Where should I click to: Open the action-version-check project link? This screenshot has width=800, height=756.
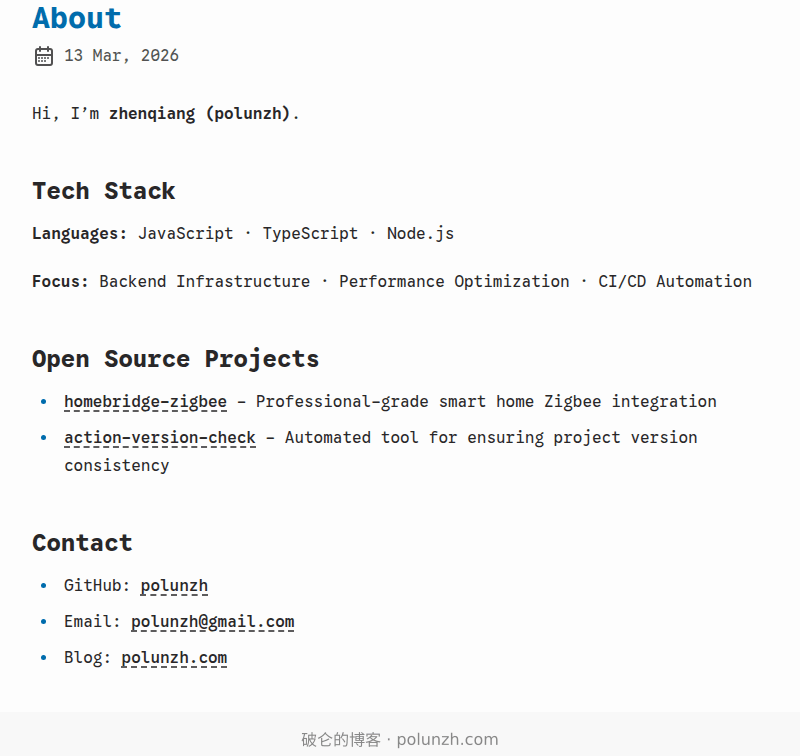pyautogui.click(x=160, y=438)
